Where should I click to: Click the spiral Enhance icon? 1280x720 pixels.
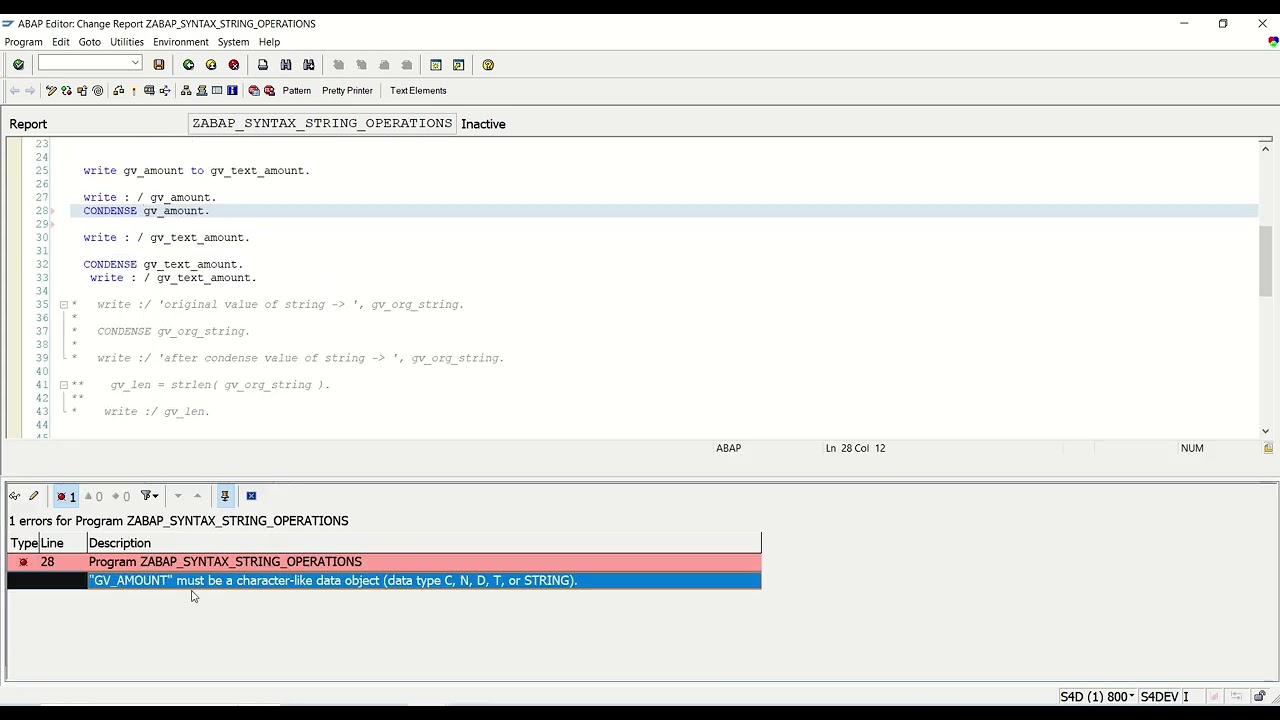click(x=97, y=91)
